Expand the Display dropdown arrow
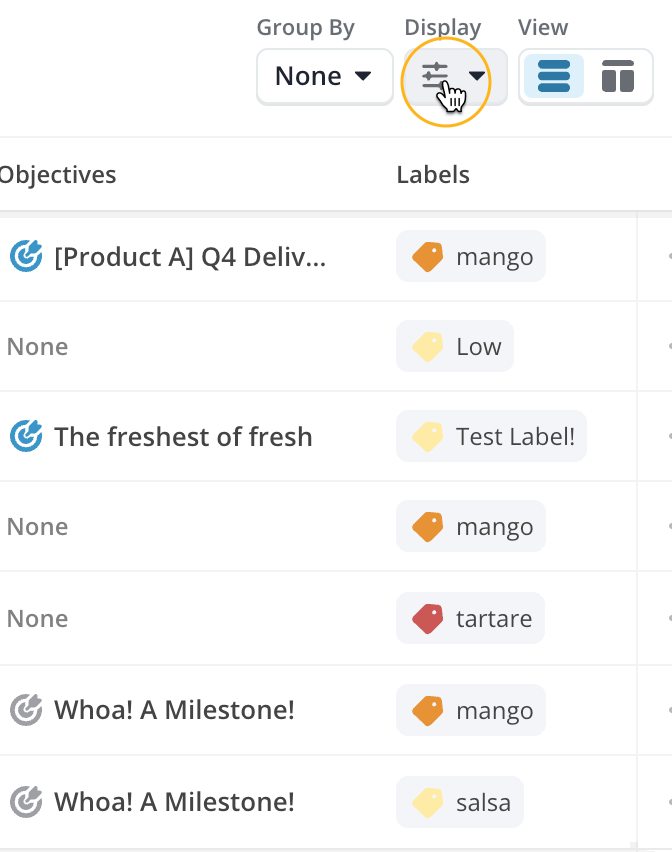Screen dimensions: 672x852 click(x=476, y=76)
